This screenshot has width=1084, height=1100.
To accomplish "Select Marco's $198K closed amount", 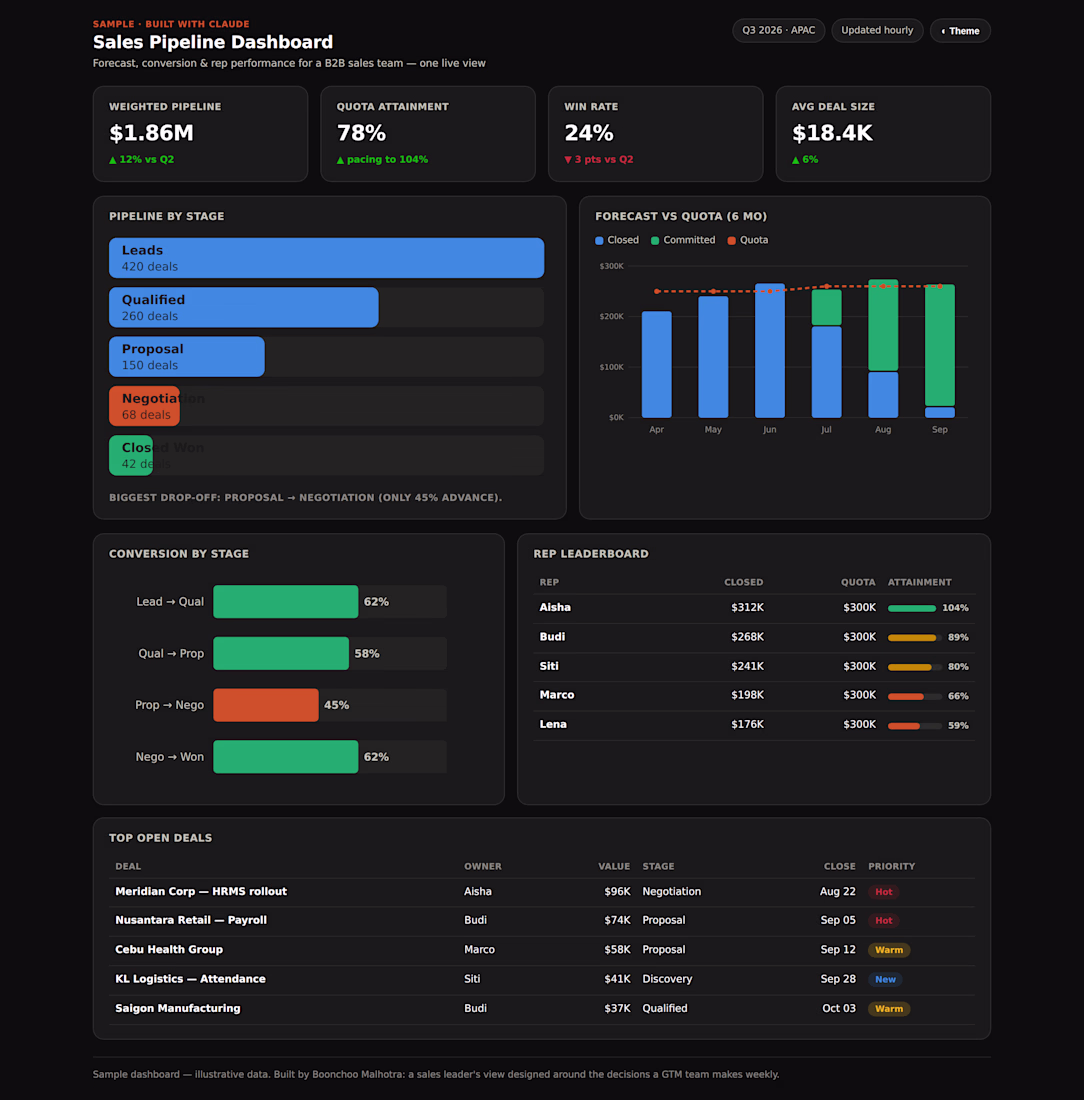I will point(747,695).
